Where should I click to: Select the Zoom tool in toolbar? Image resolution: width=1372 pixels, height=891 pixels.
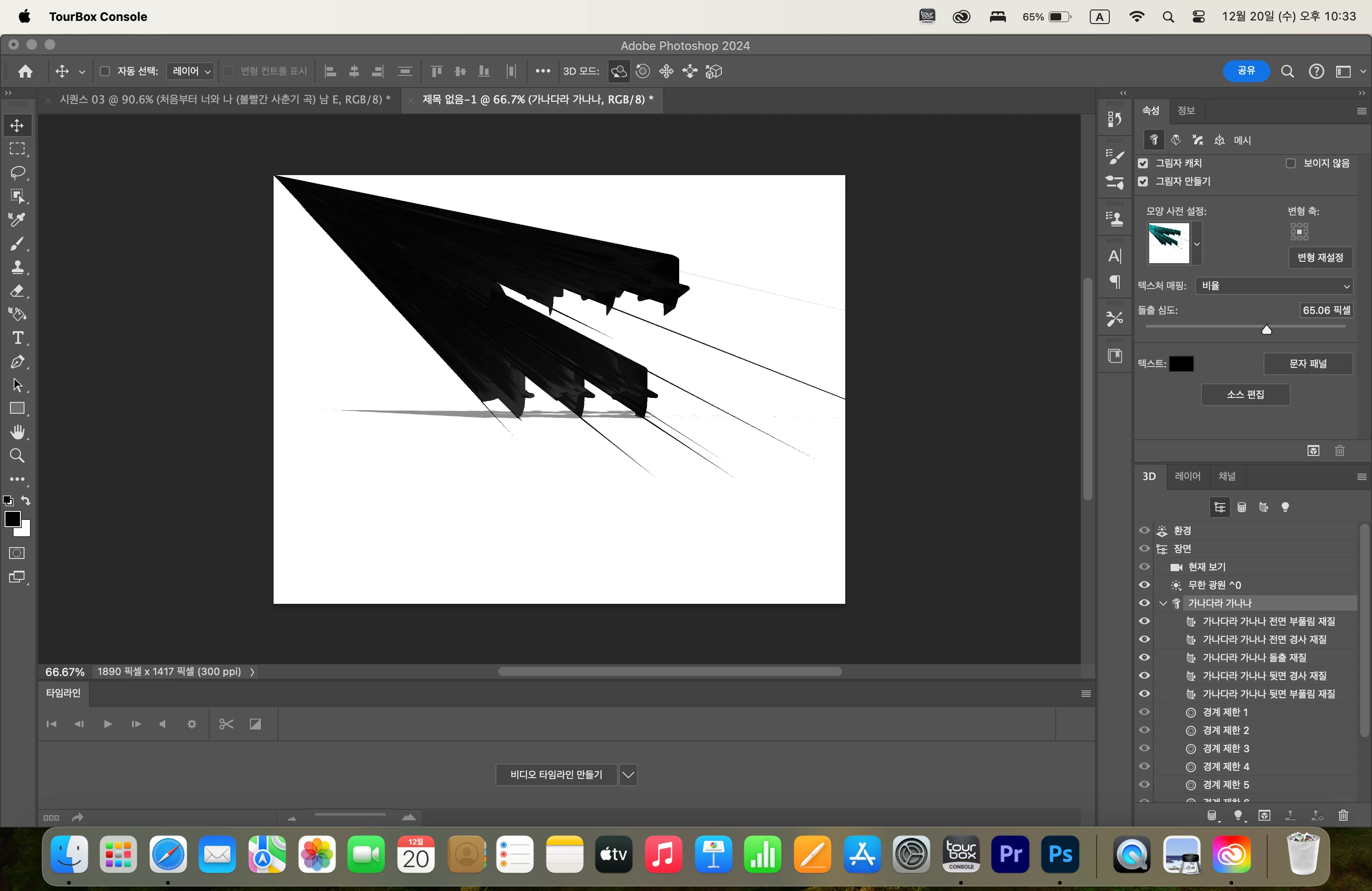[x=17, y=456]
